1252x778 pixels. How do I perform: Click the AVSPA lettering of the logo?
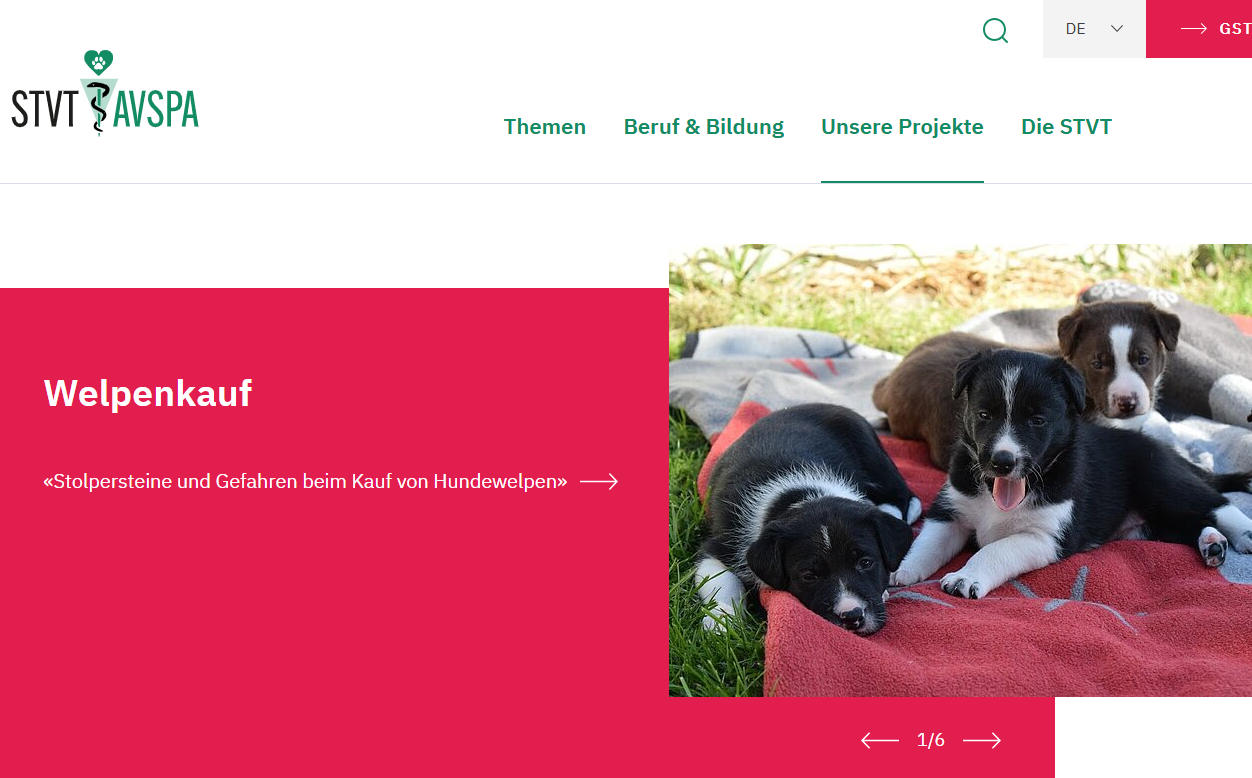point(157,108)
